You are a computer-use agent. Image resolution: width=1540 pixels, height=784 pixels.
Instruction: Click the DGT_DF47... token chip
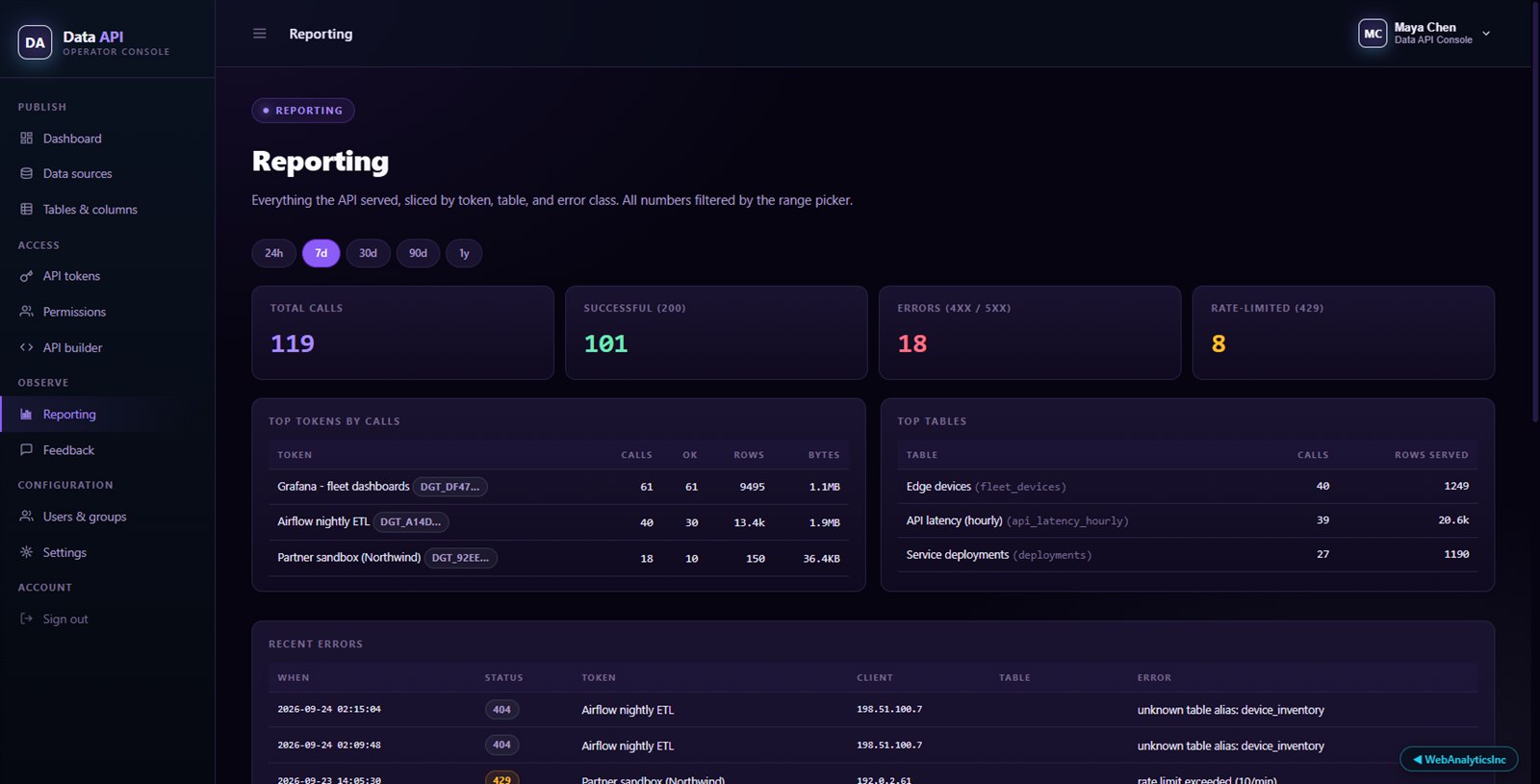pos(450,487)
